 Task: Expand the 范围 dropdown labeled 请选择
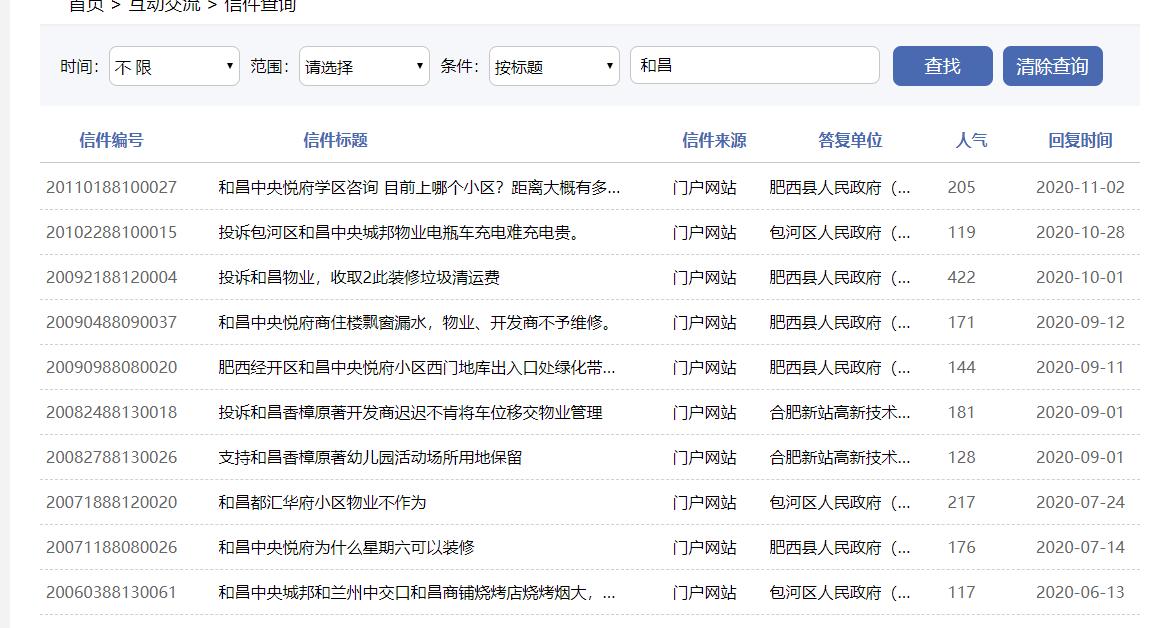coord(363,65)
